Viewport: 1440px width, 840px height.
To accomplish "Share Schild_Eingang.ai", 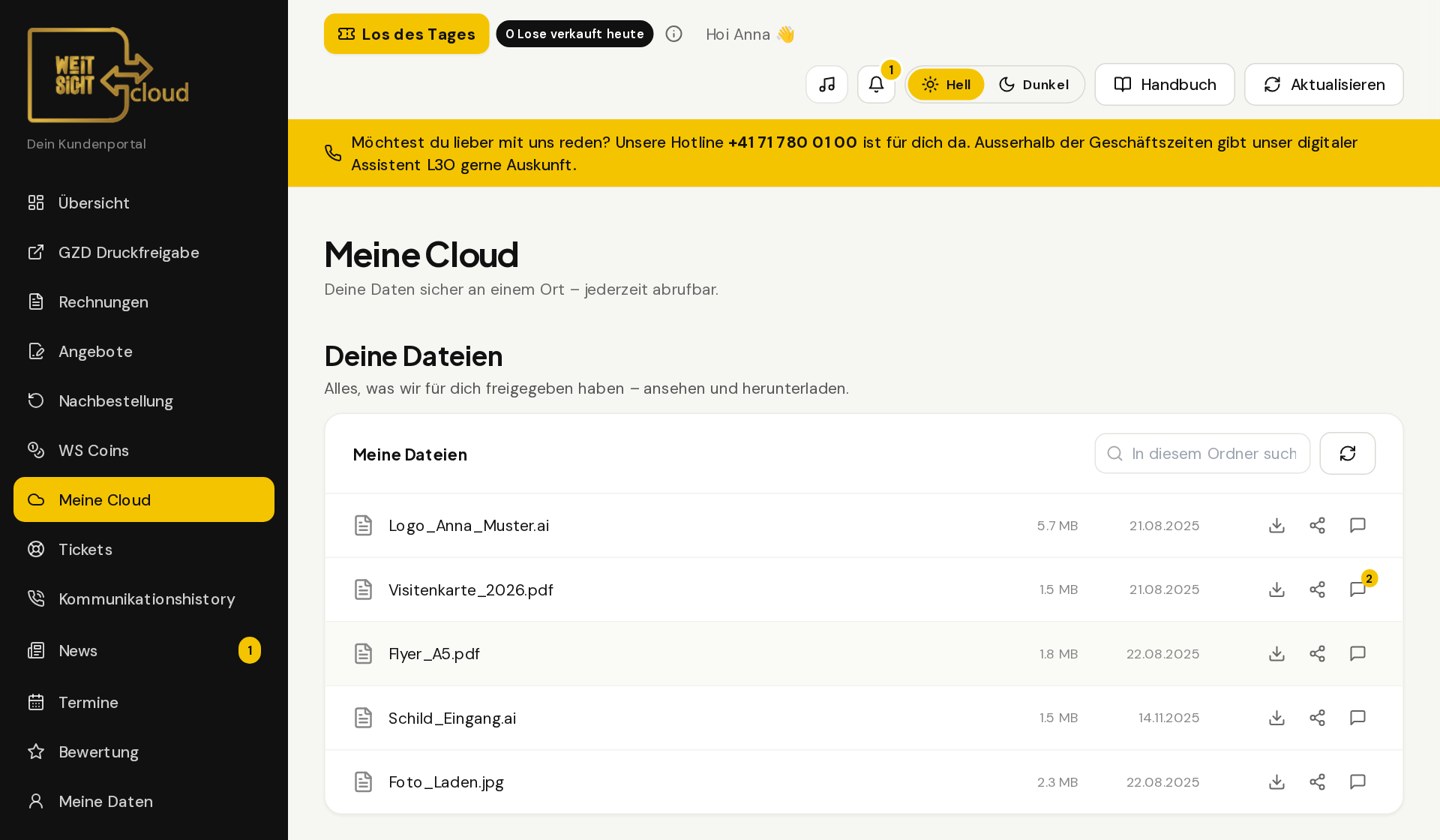I will click(x=1317, y=717).
